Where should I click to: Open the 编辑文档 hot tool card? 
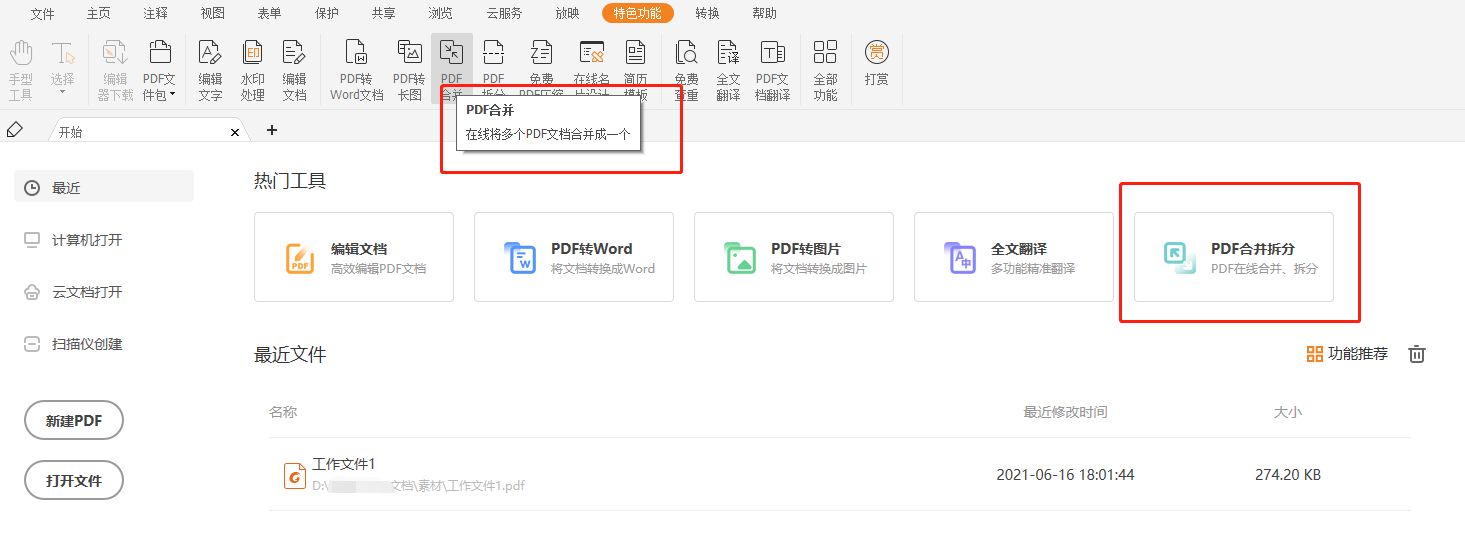coord(354,257)
